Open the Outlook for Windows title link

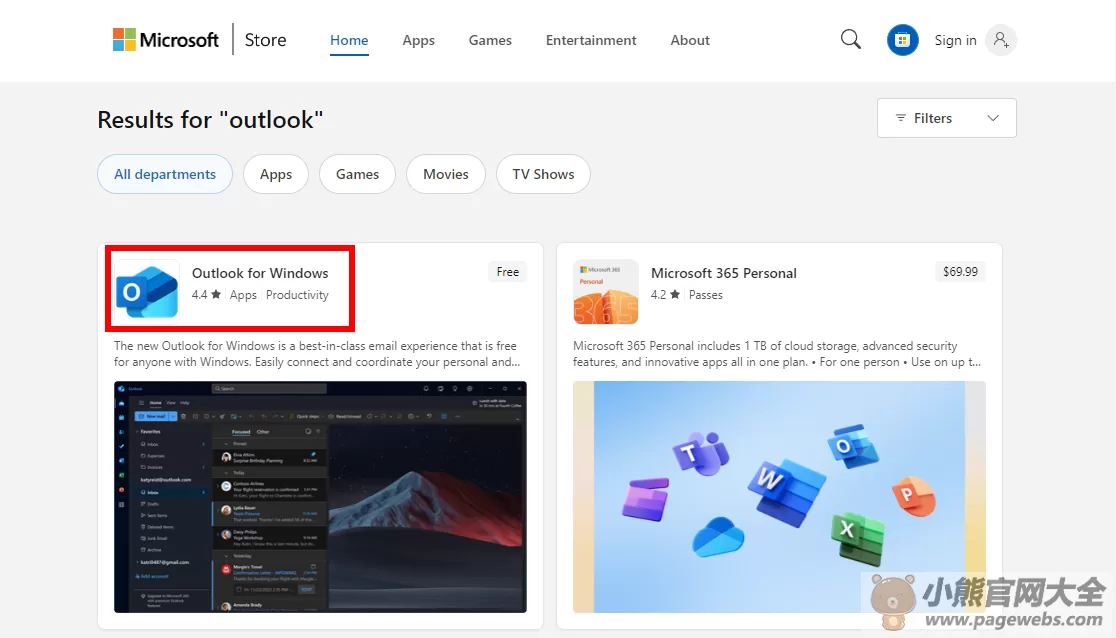260,273
